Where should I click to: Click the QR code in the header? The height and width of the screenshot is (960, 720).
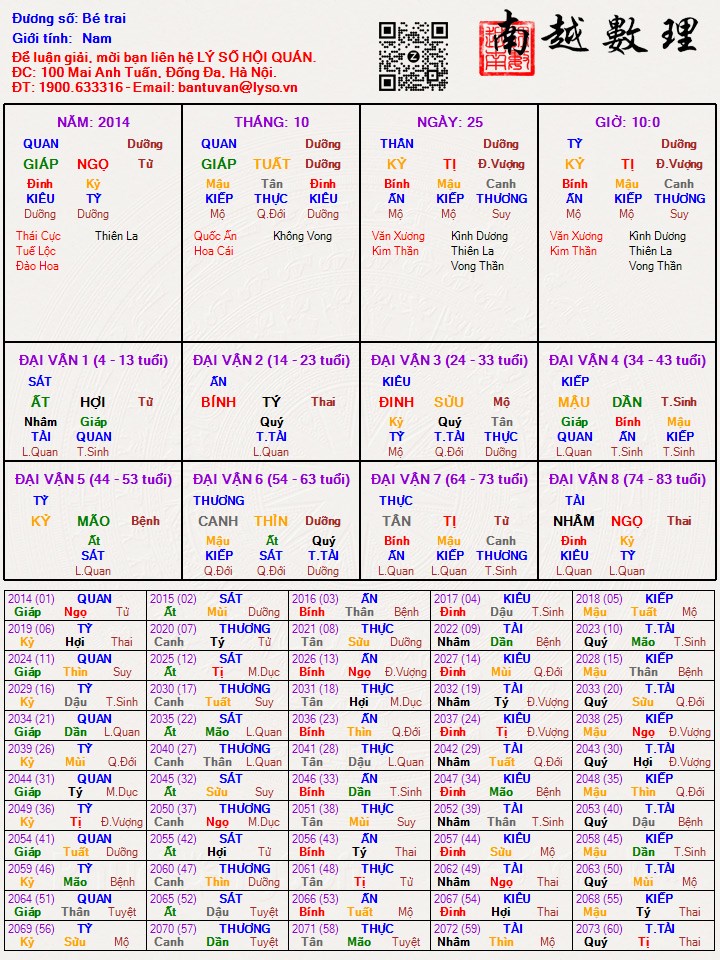413,56
